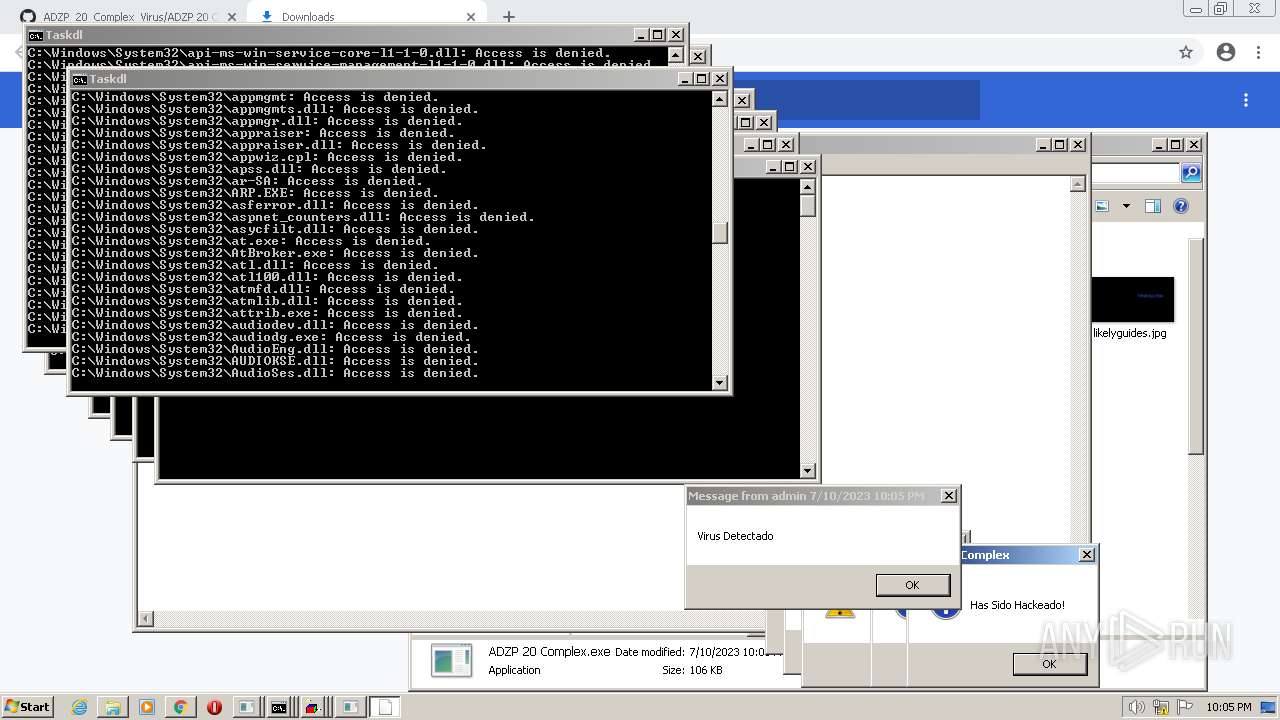The height and width of the screenshot is (720, 1280).
Task: Maximize the front Taskdl console window
Action: point(702,79)
